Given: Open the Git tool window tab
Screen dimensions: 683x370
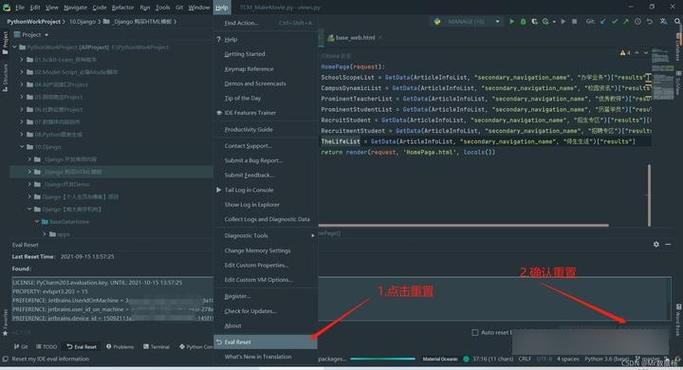Looking at the screenshot, I should (20, 347).
